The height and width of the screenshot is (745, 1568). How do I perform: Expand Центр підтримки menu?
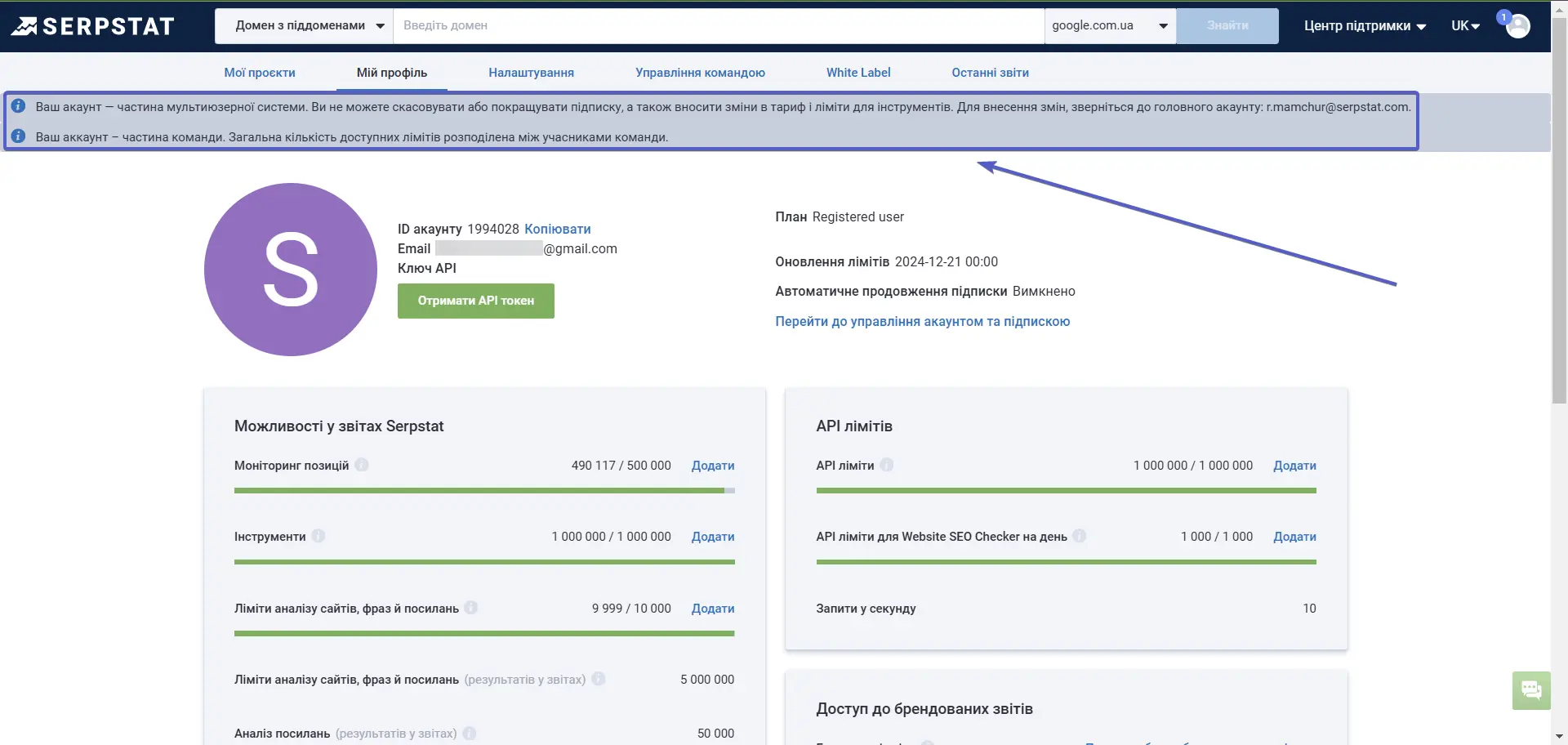(1365, 26)
